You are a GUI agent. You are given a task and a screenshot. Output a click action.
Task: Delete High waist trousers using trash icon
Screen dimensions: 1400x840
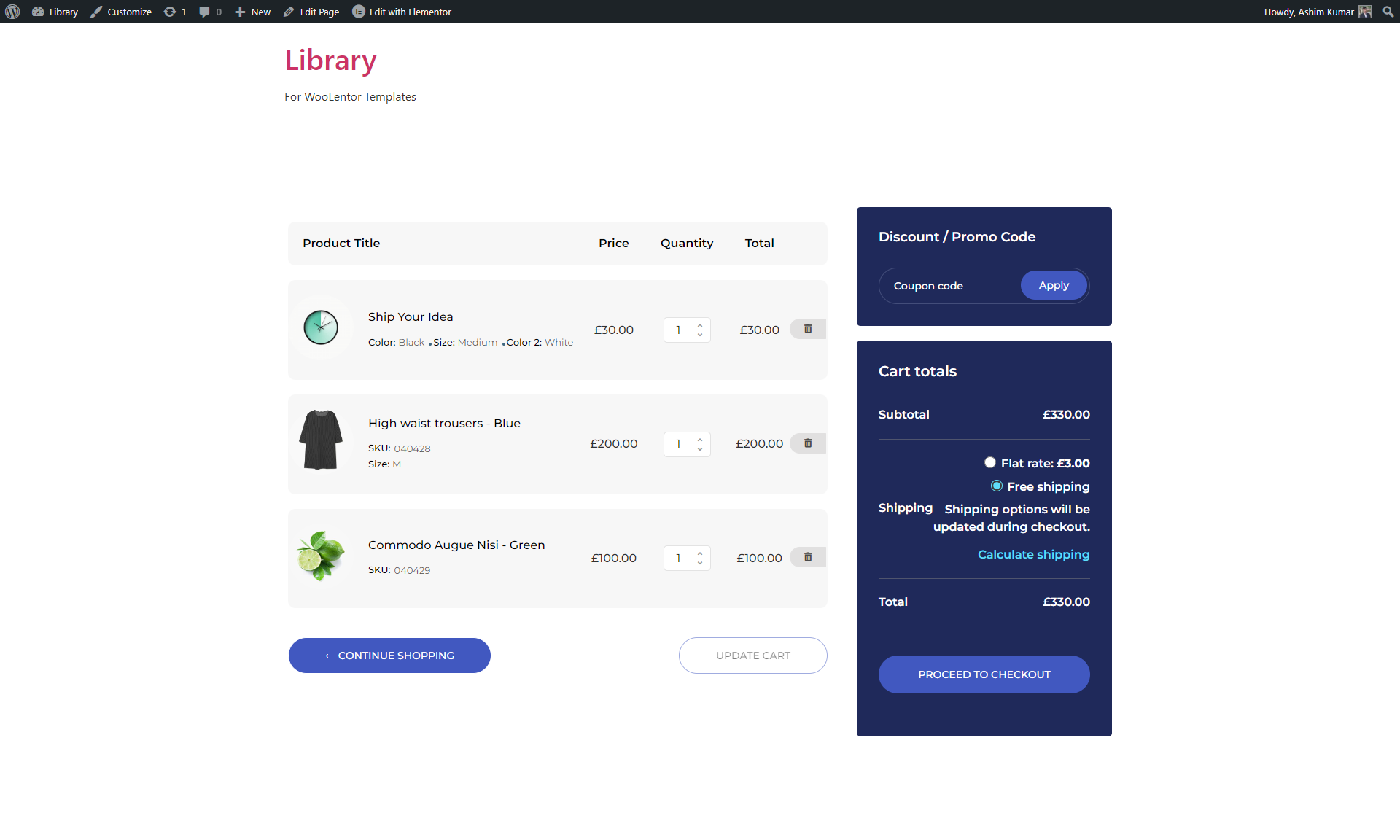[808, 443]
